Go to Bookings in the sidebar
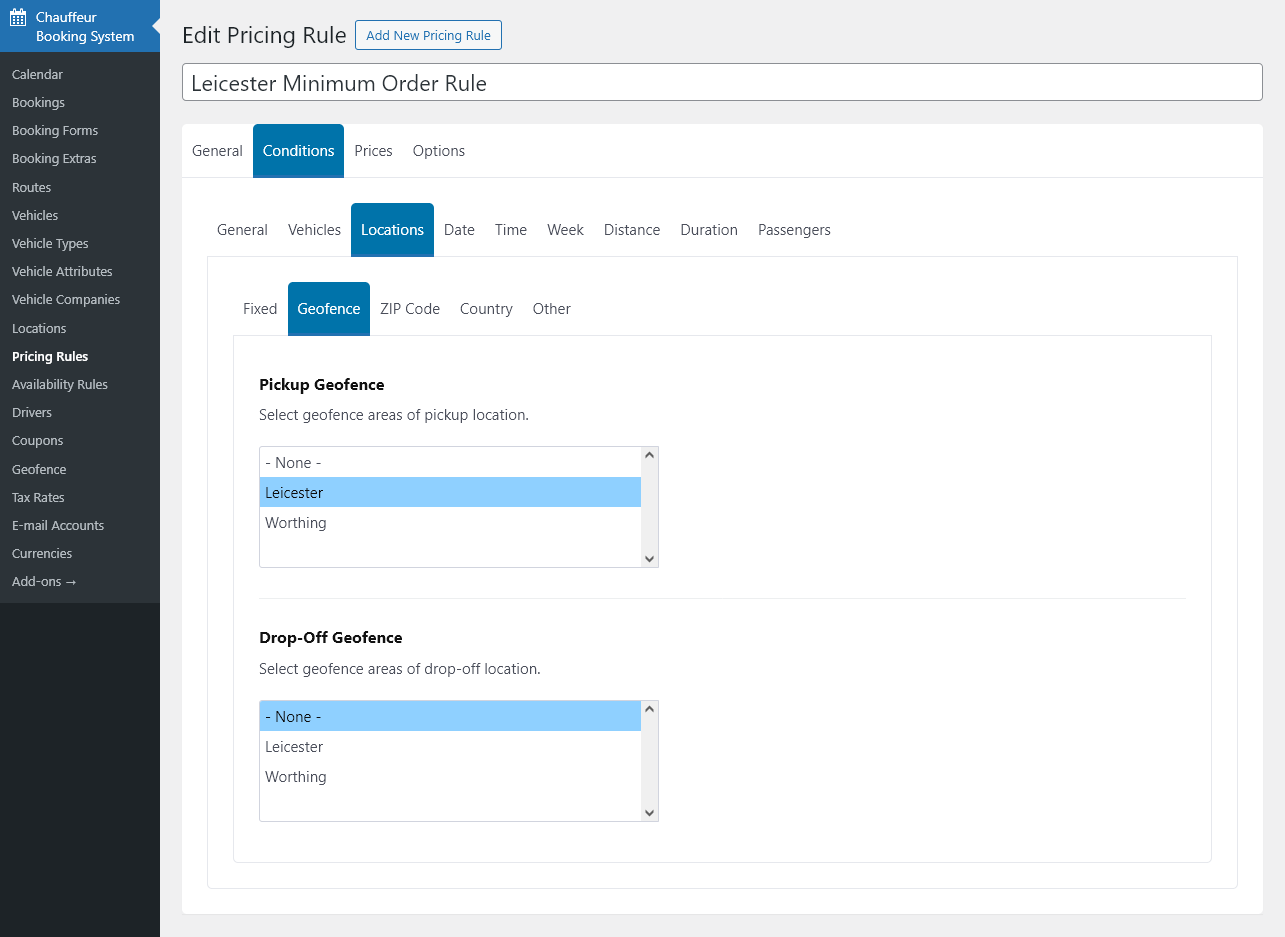This screenshot has width=1285, height=937. [x=38, y=103]
